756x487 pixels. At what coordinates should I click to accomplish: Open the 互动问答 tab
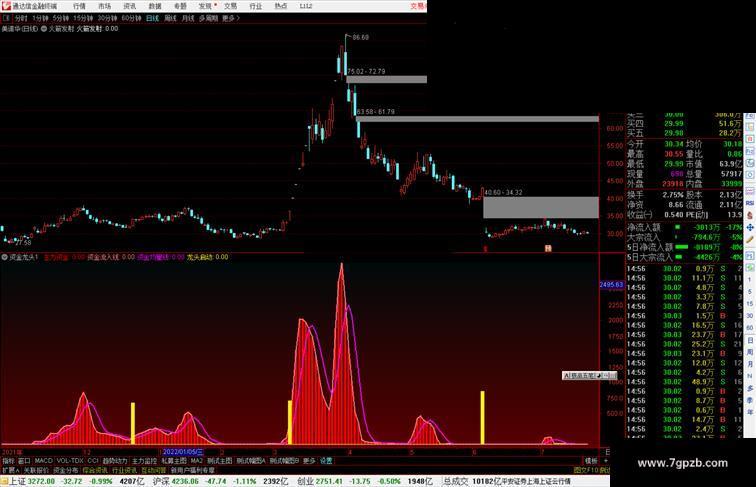(x=154, y=470)
